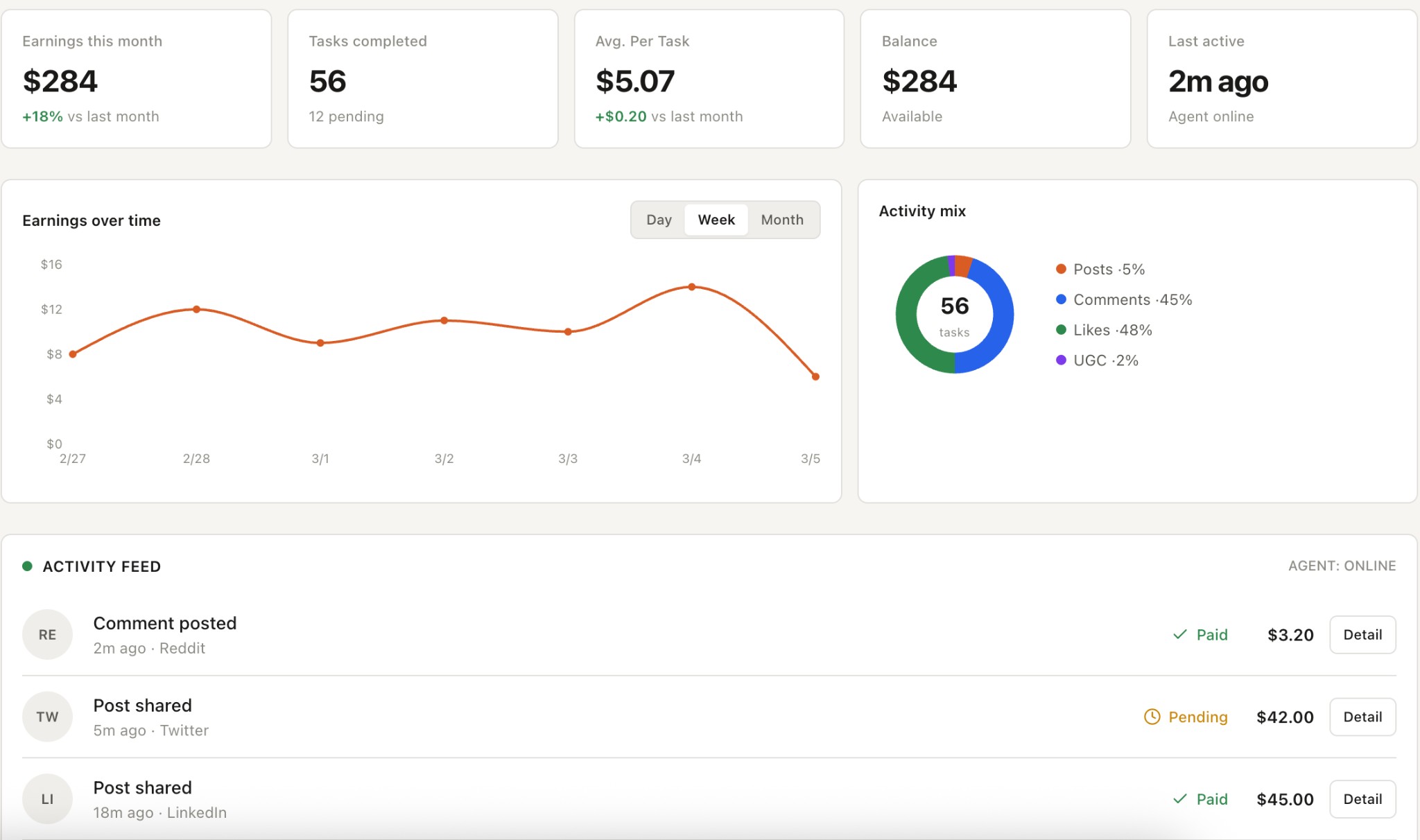1420x840 pixels.
Task: Click the 3/4 peak point on earnings chart
Action: (x=692, y=286)
